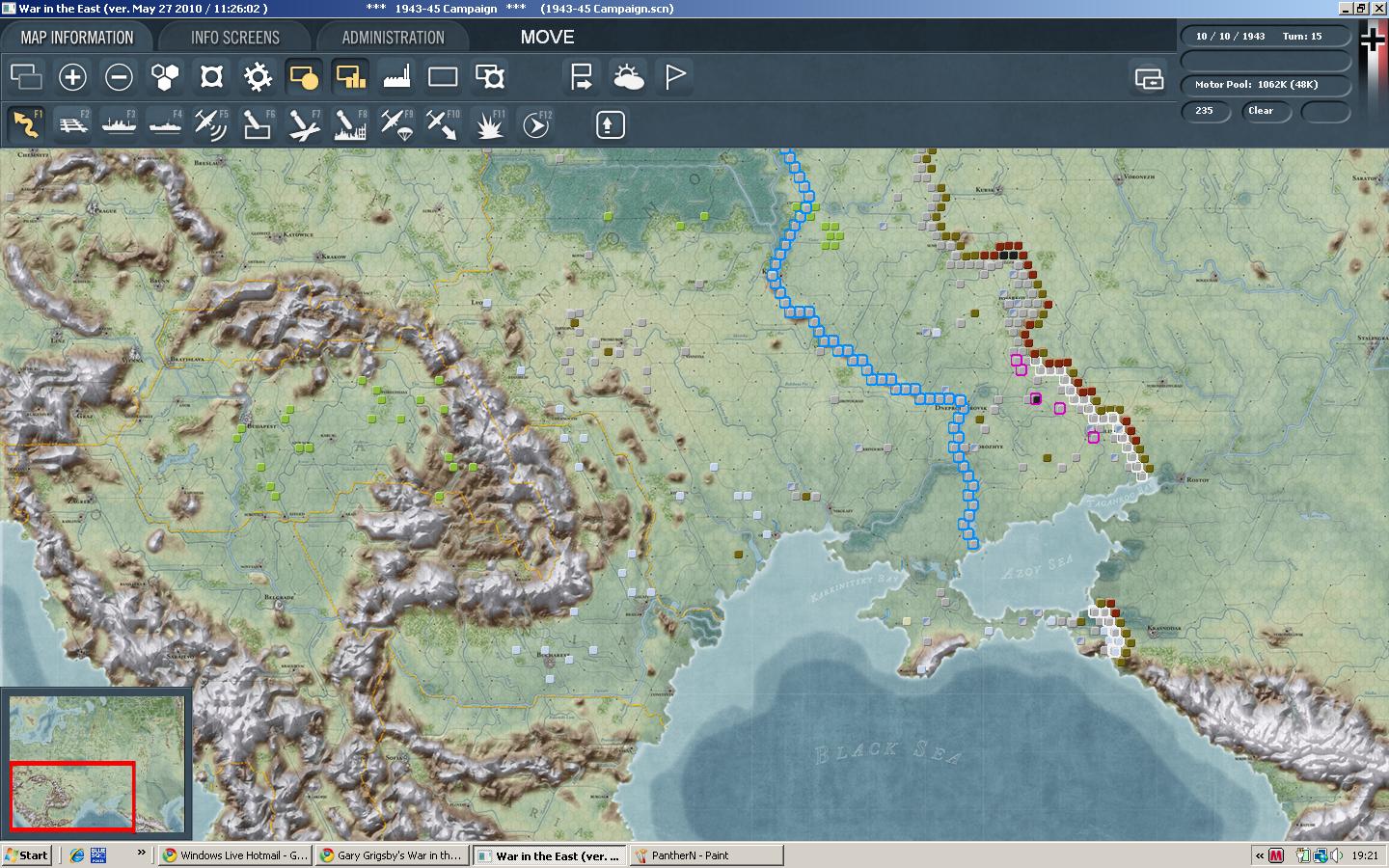Click the minimap overview thumbnail

pos(96,763)
